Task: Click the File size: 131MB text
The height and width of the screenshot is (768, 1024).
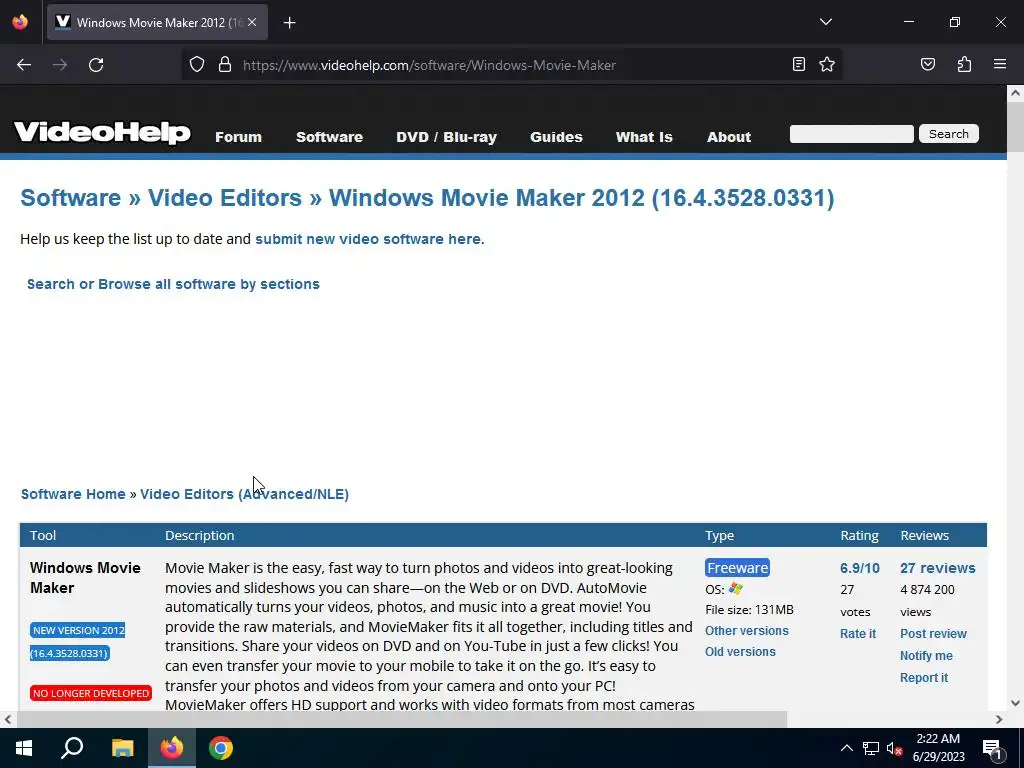Action: click(749, 610)
